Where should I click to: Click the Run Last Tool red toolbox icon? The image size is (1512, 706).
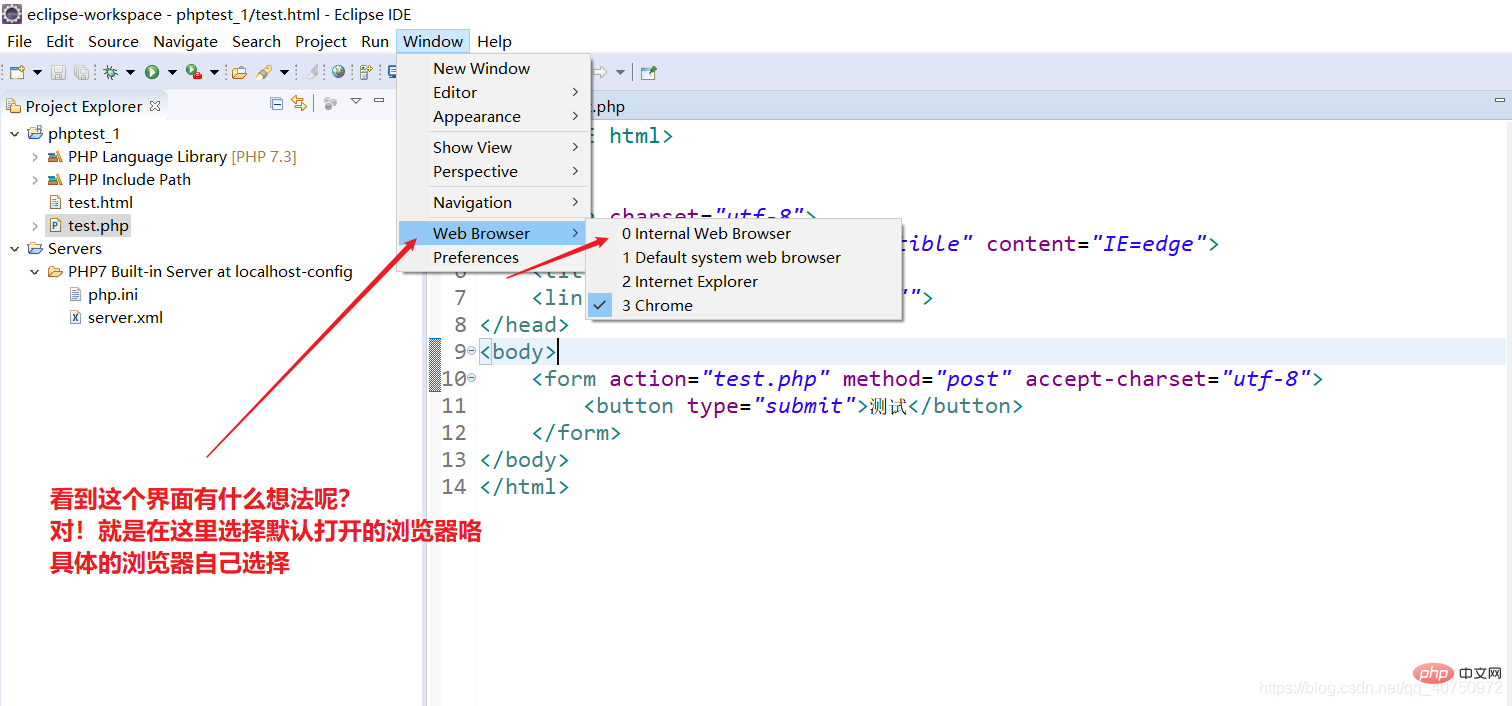click(x=194, y=72)
